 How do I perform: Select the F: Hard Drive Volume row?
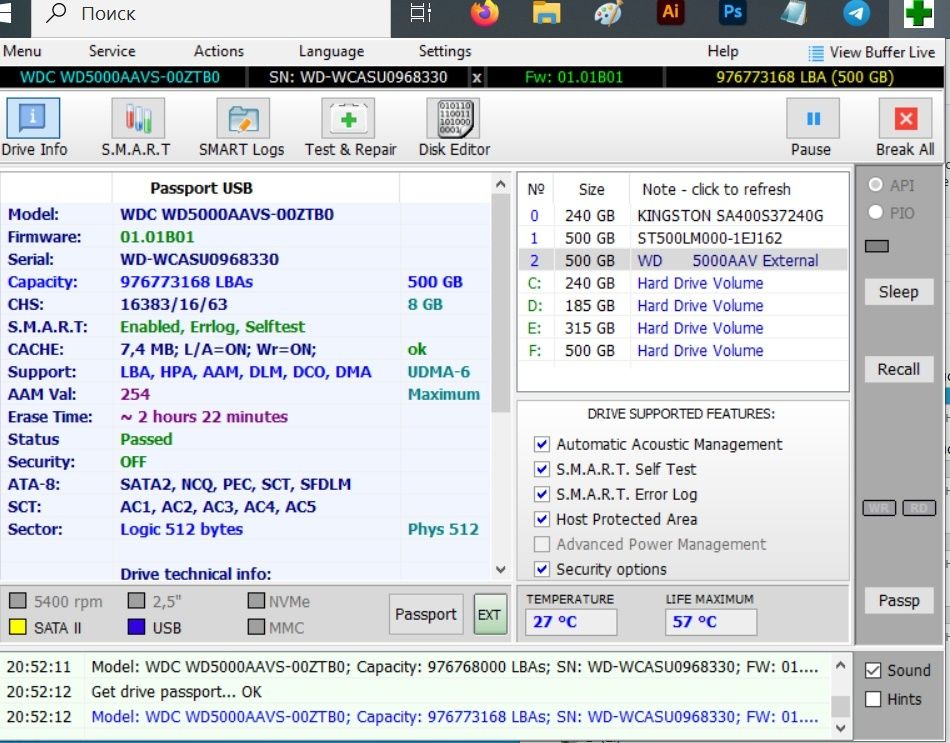tap(683, 350)
